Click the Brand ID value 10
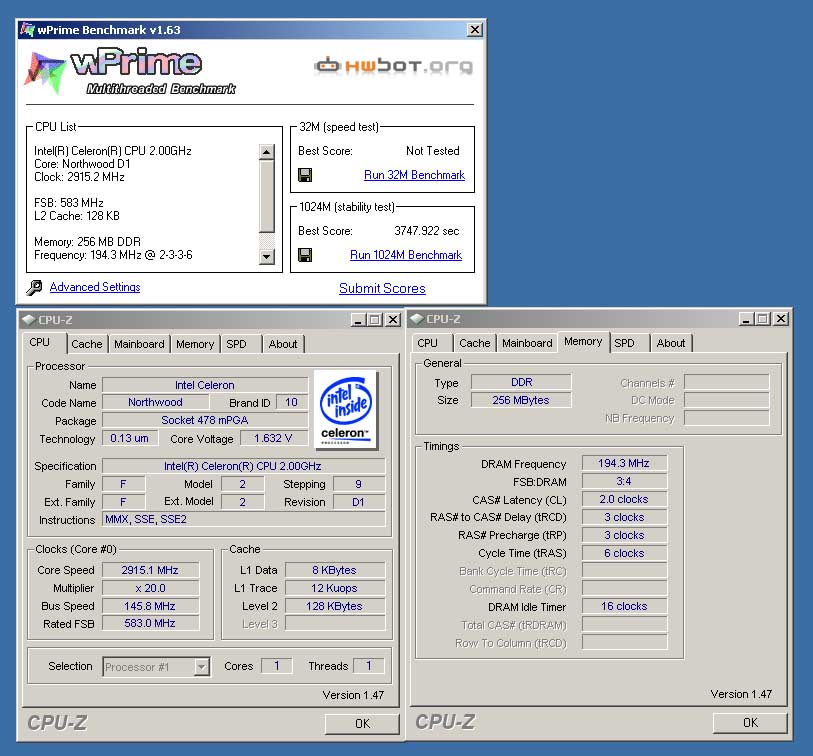This screenshot has width=813, height=756. pyautogui.click(x=291, y=402)
